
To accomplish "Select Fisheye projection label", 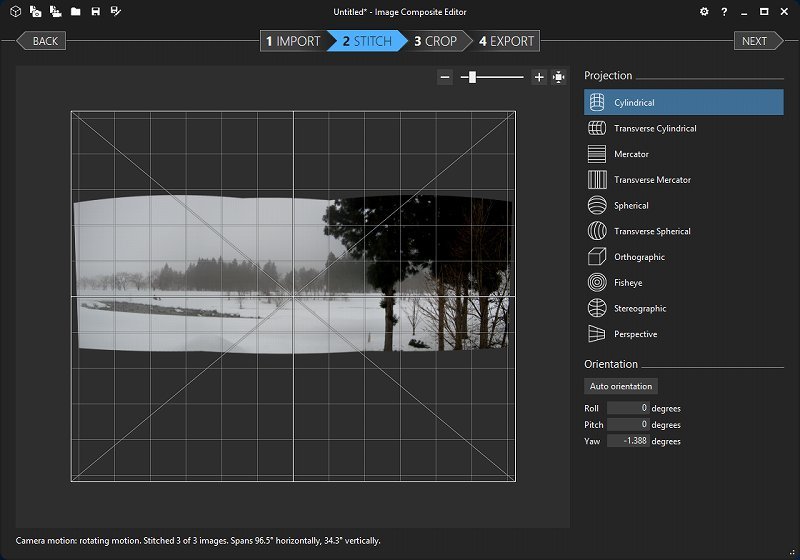I will click(628, 283).
